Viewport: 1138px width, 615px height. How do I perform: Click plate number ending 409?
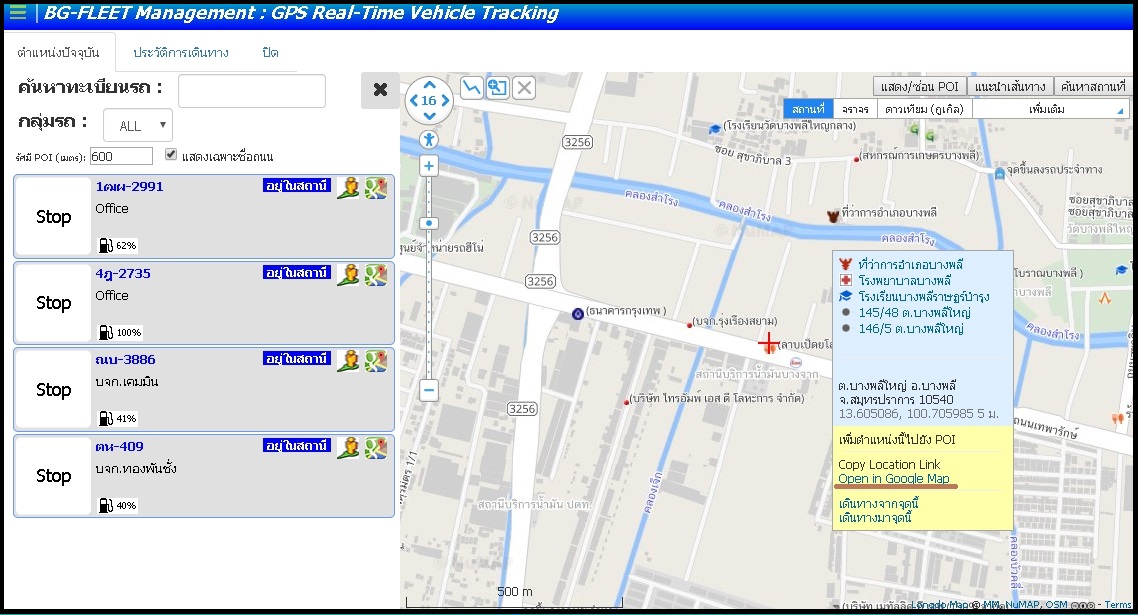click(x=119, y=447)
